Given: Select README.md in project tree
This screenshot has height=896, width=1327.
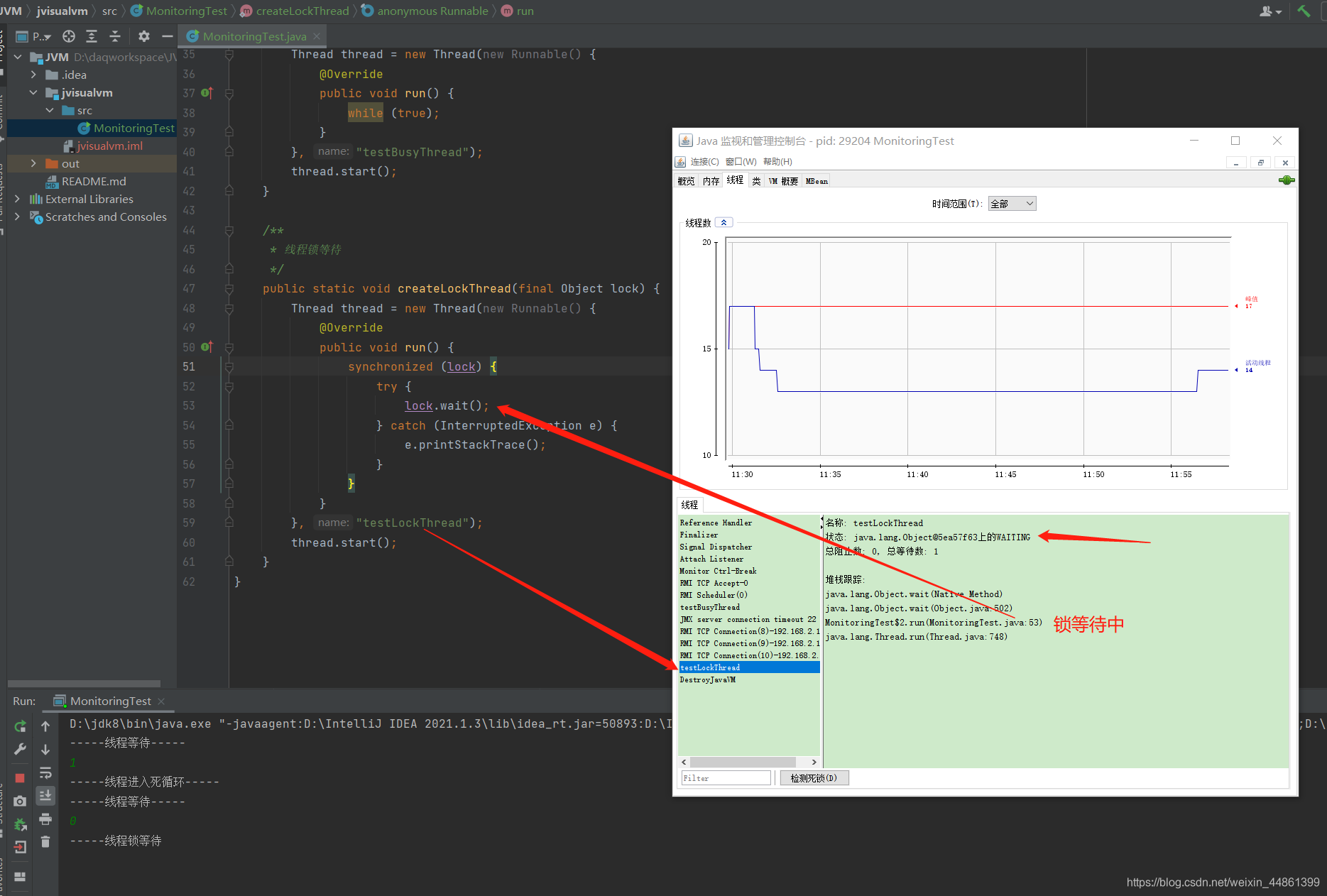Looking at the screenshot, I should [x=86, y=181].
